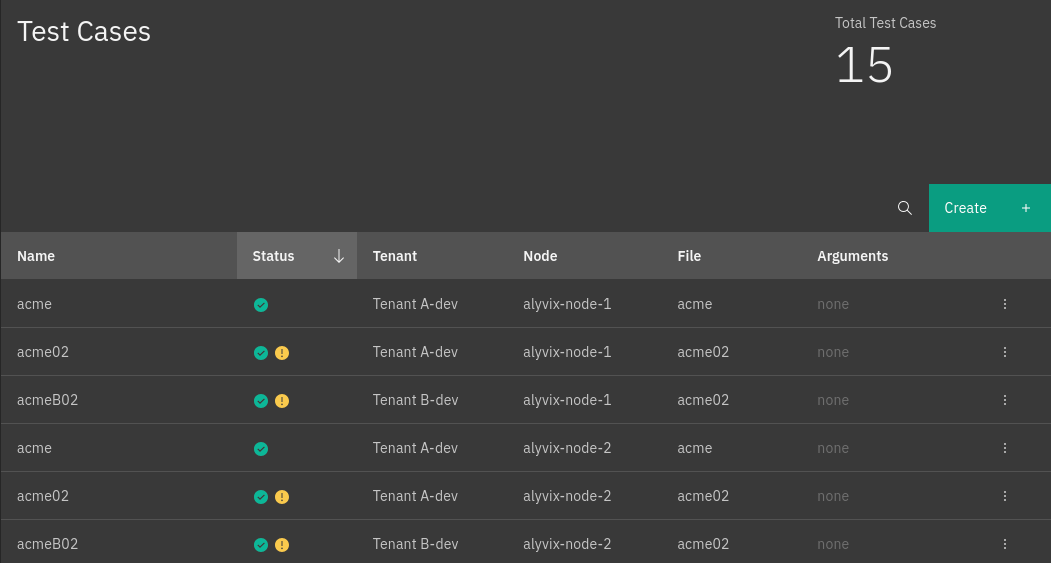Expand the actions menu for acmeB02 on alyvix-node-2
This screenshot has width=1051, height=563.
pos(1005,544)
